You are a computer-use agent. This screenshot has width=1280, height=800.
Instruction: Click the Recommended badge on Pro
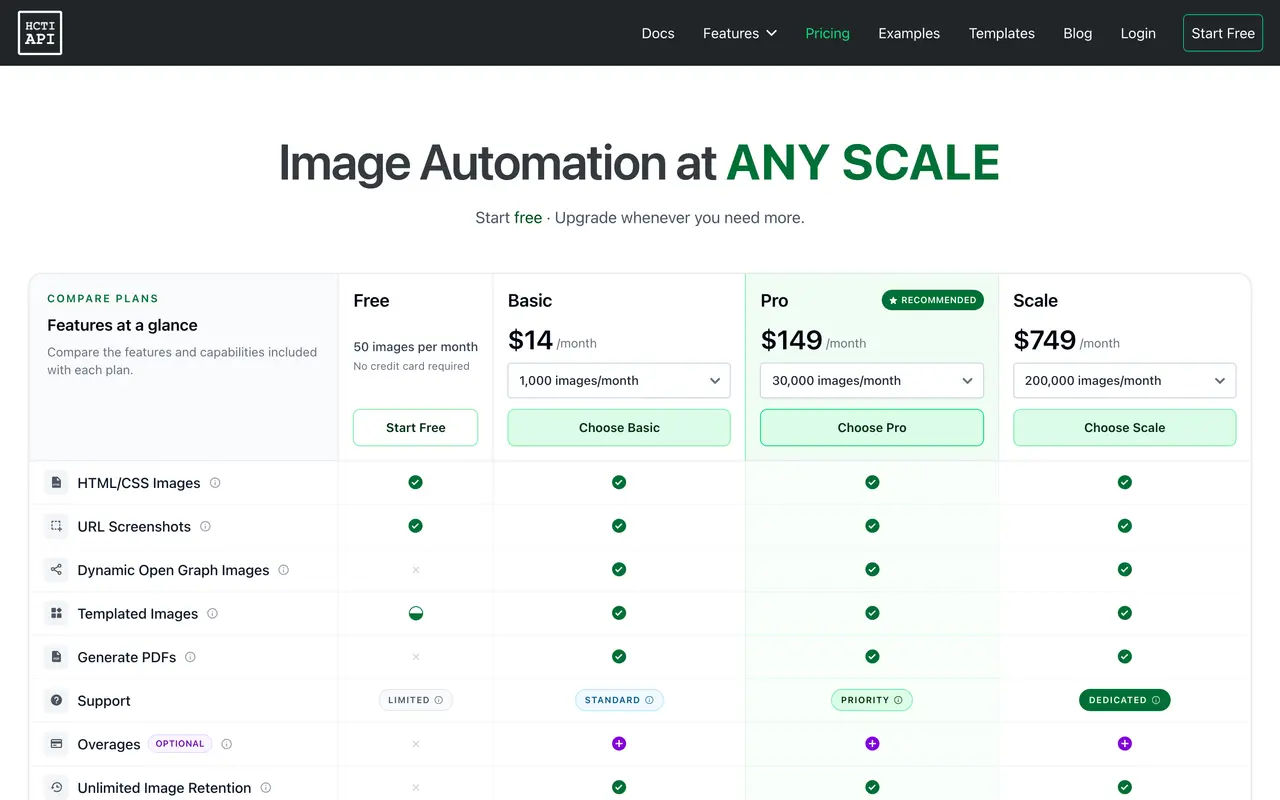coord(933,300)
